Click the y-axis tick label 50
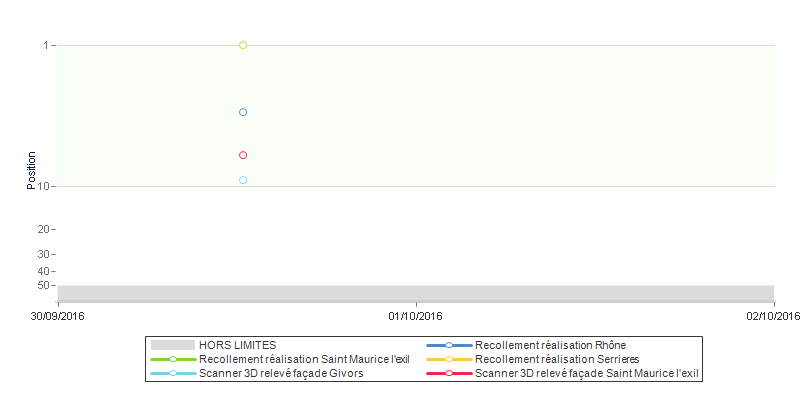 click(x=43, y=285)
